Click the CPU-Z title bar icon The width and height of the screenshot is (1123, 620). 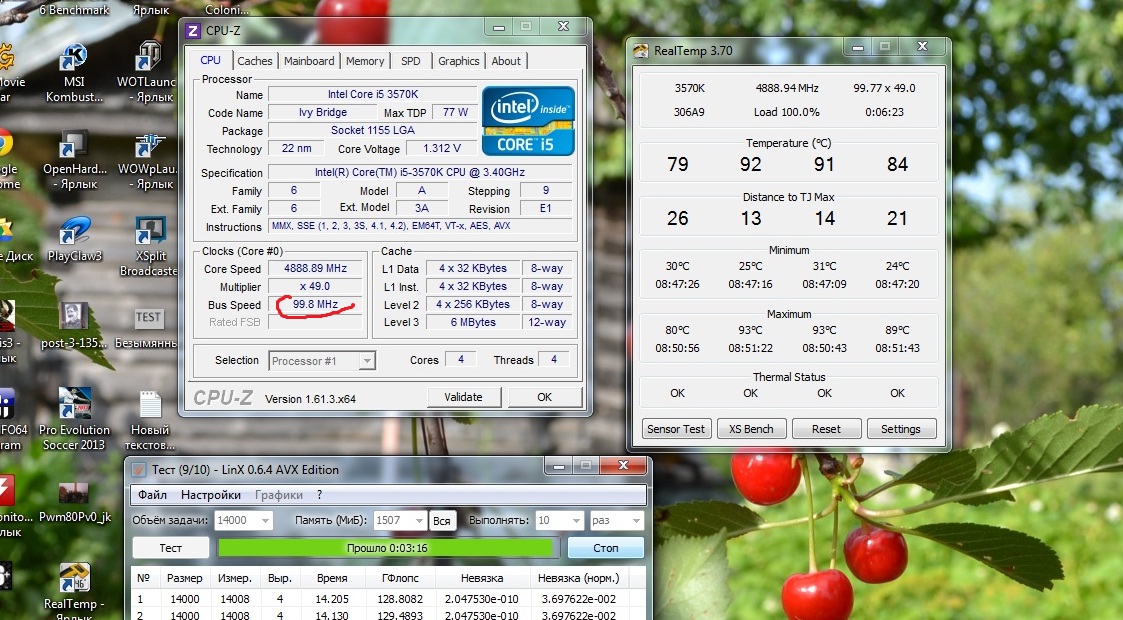click(x=193, y=30)
